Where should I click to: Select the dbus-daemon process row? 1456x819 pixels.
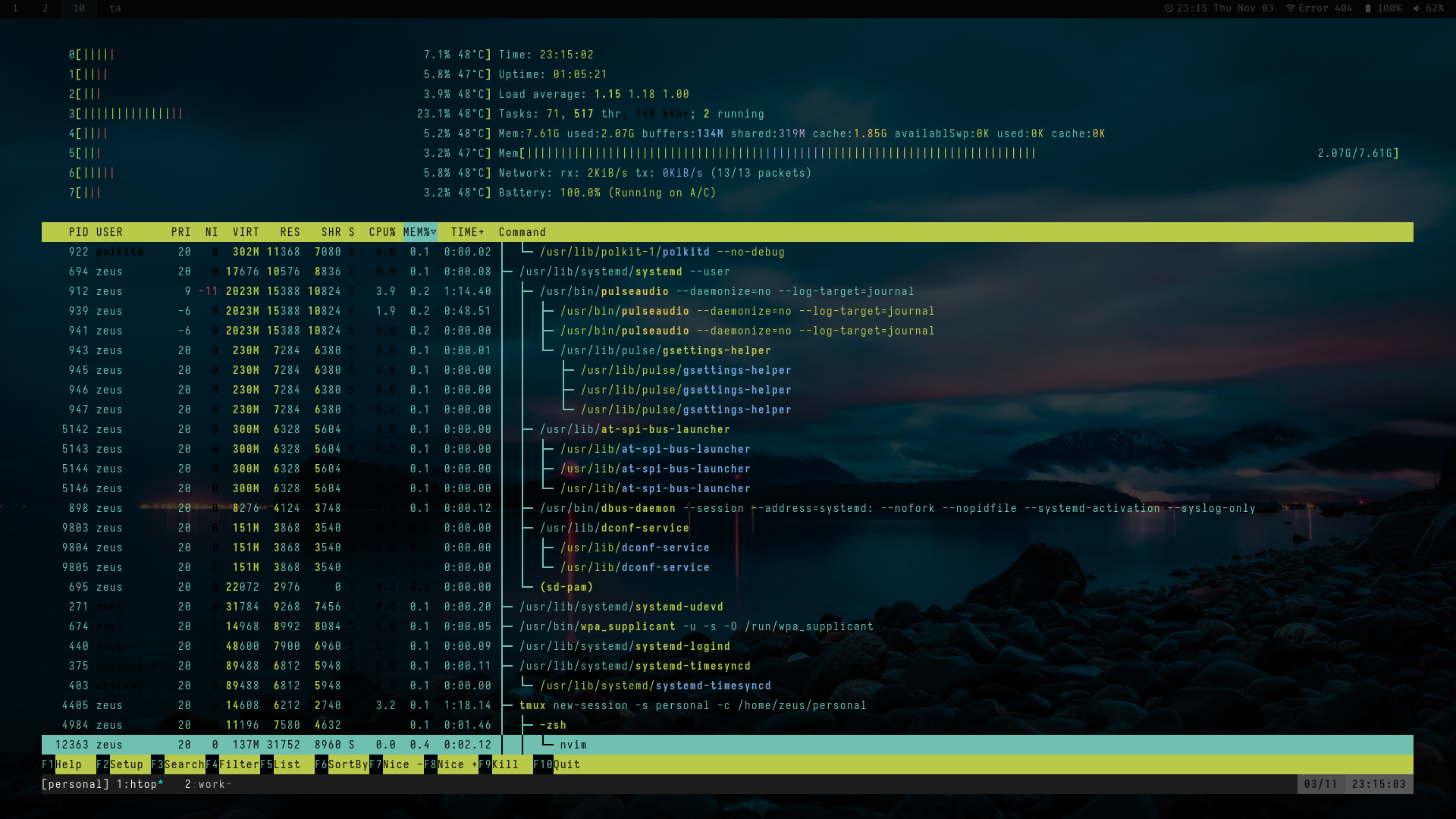[727, 508]
